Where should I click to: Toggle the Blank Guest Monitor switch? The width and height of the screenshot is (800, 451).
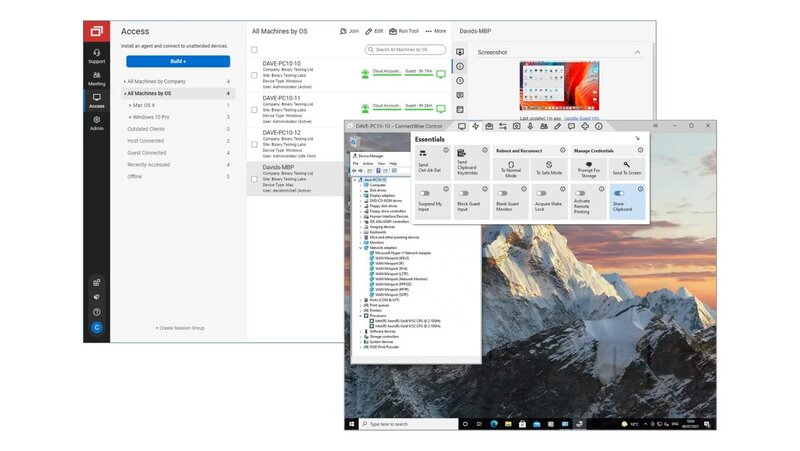(x=502, y=193)
